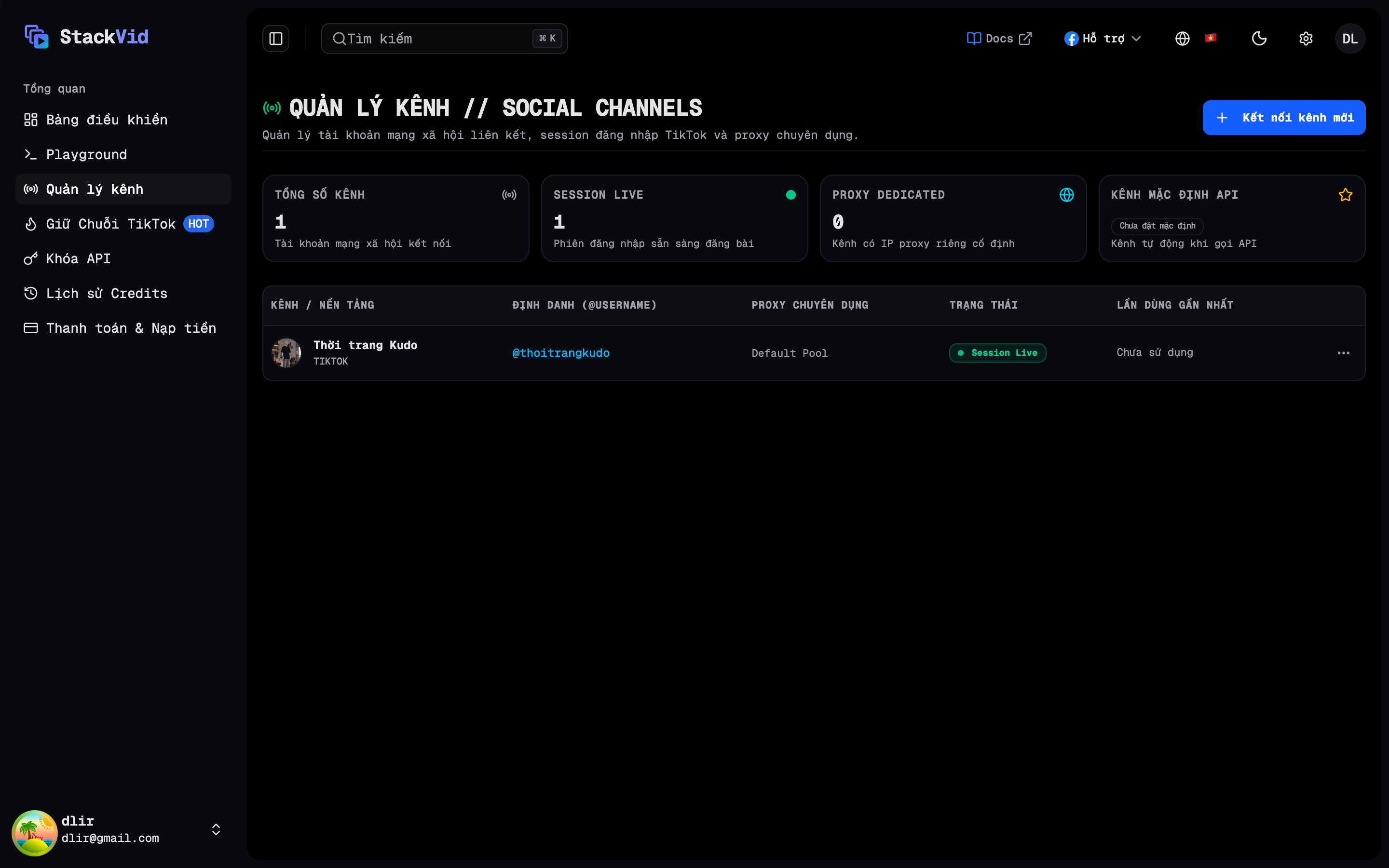
Task: Click the green dot in Session Live card
Action: coord(790,195)
